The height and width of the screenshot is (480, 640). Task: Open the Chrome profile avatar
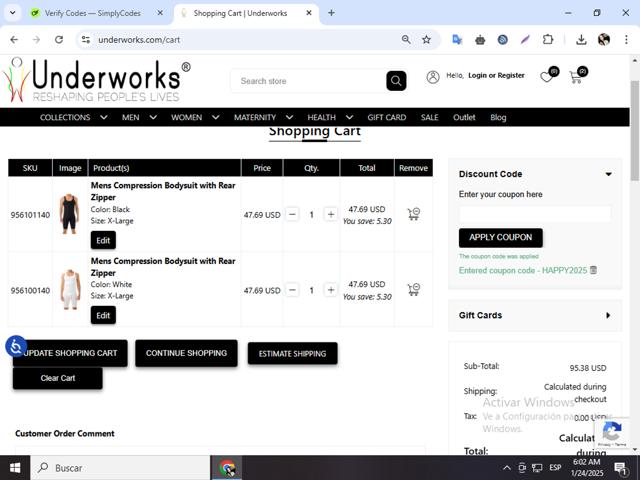604,40
